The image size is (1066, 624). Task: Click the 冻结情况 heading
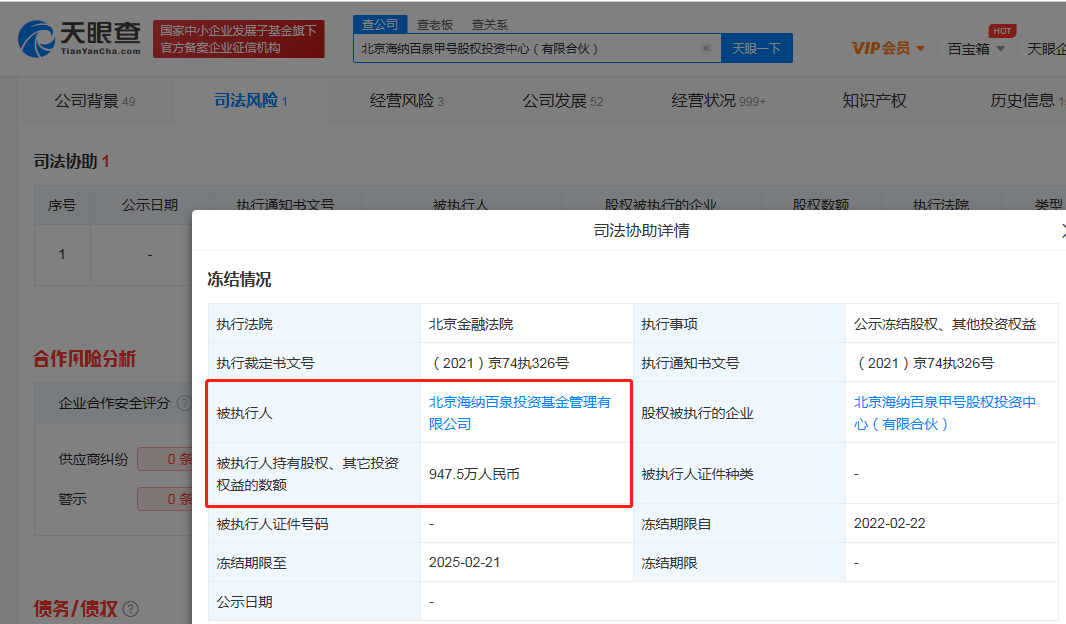239,279
